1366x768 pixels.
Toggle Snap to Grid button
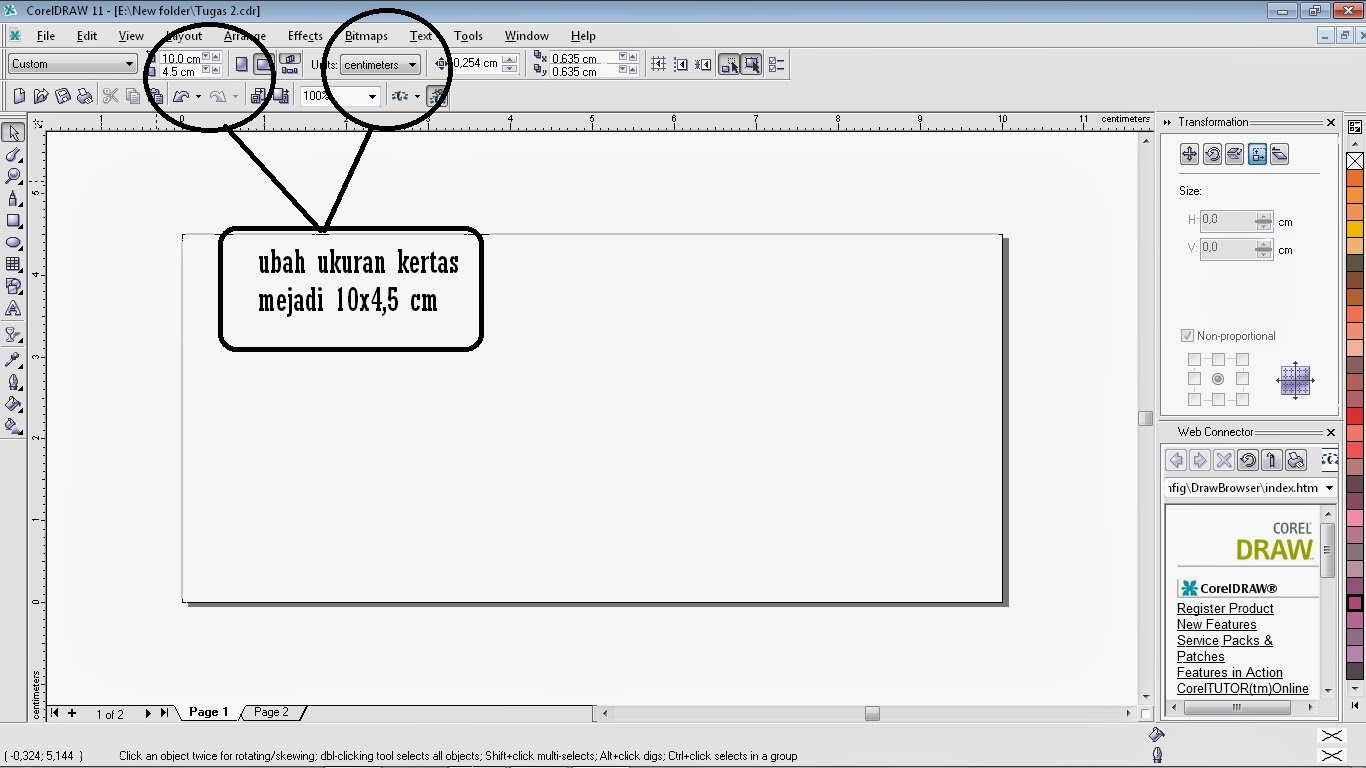pos(658,64)
